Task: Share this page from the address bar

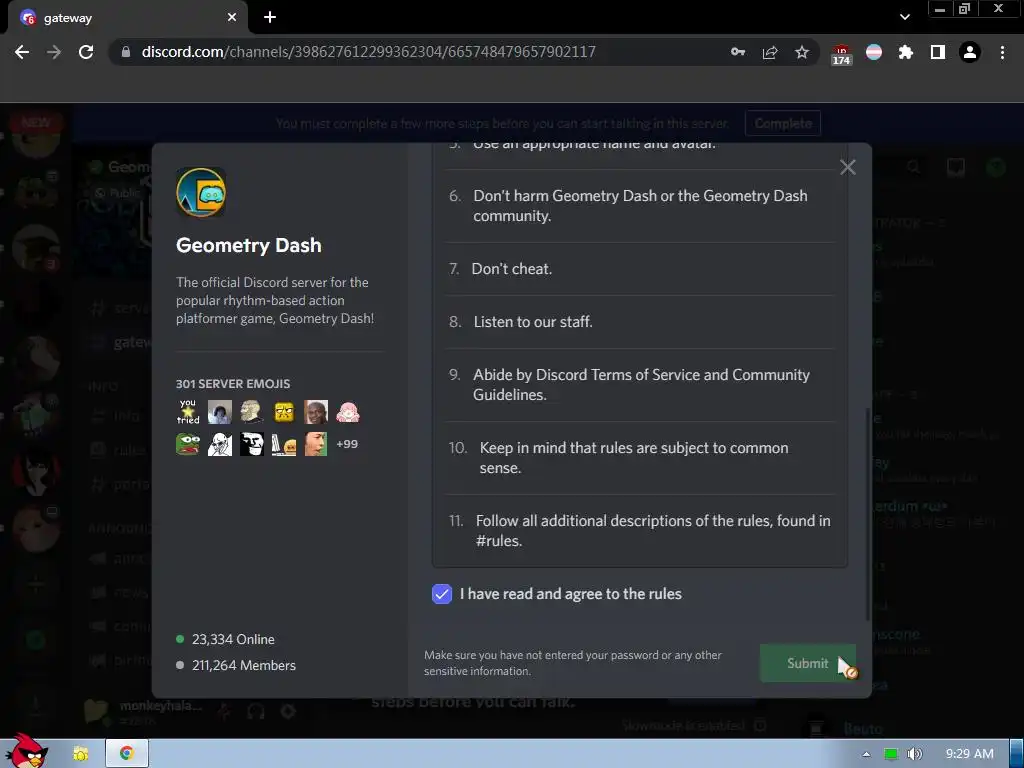Action: [x=770, y=52]
